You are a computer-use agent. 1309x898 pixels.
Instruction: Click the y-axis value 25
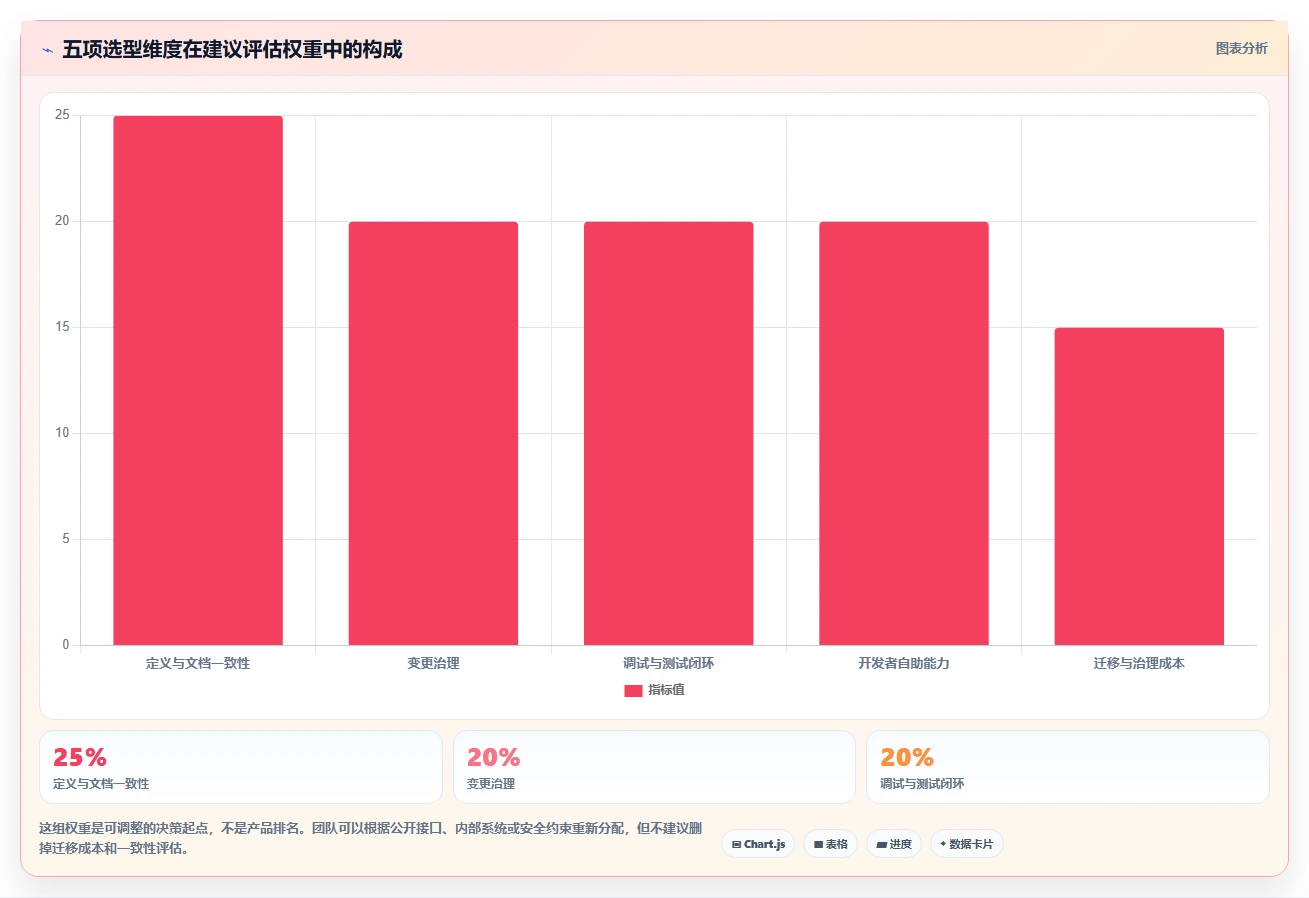[x=63, y=116]
